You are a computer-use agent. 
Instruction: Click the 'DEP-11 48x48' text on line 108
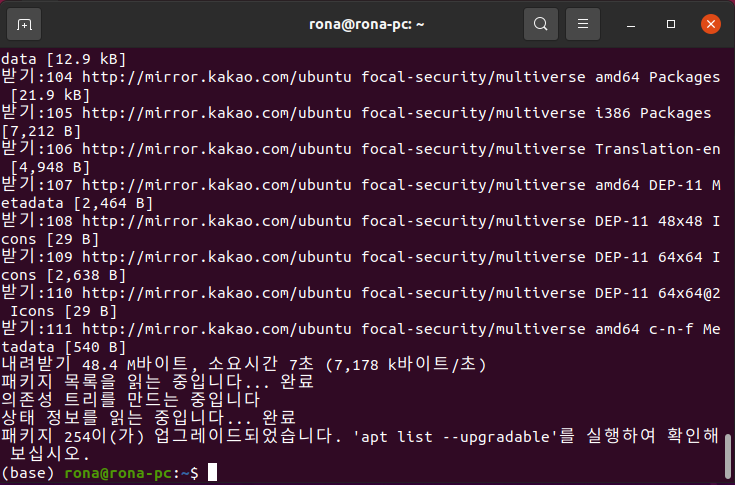pos(649,221)
